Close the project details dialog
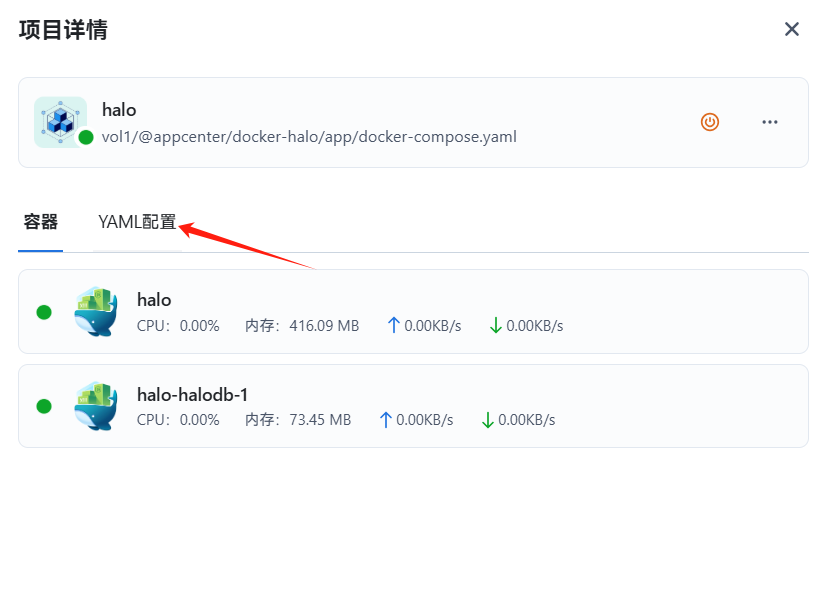The width and height of the screenshot is (836, 591). coord(792,29)
